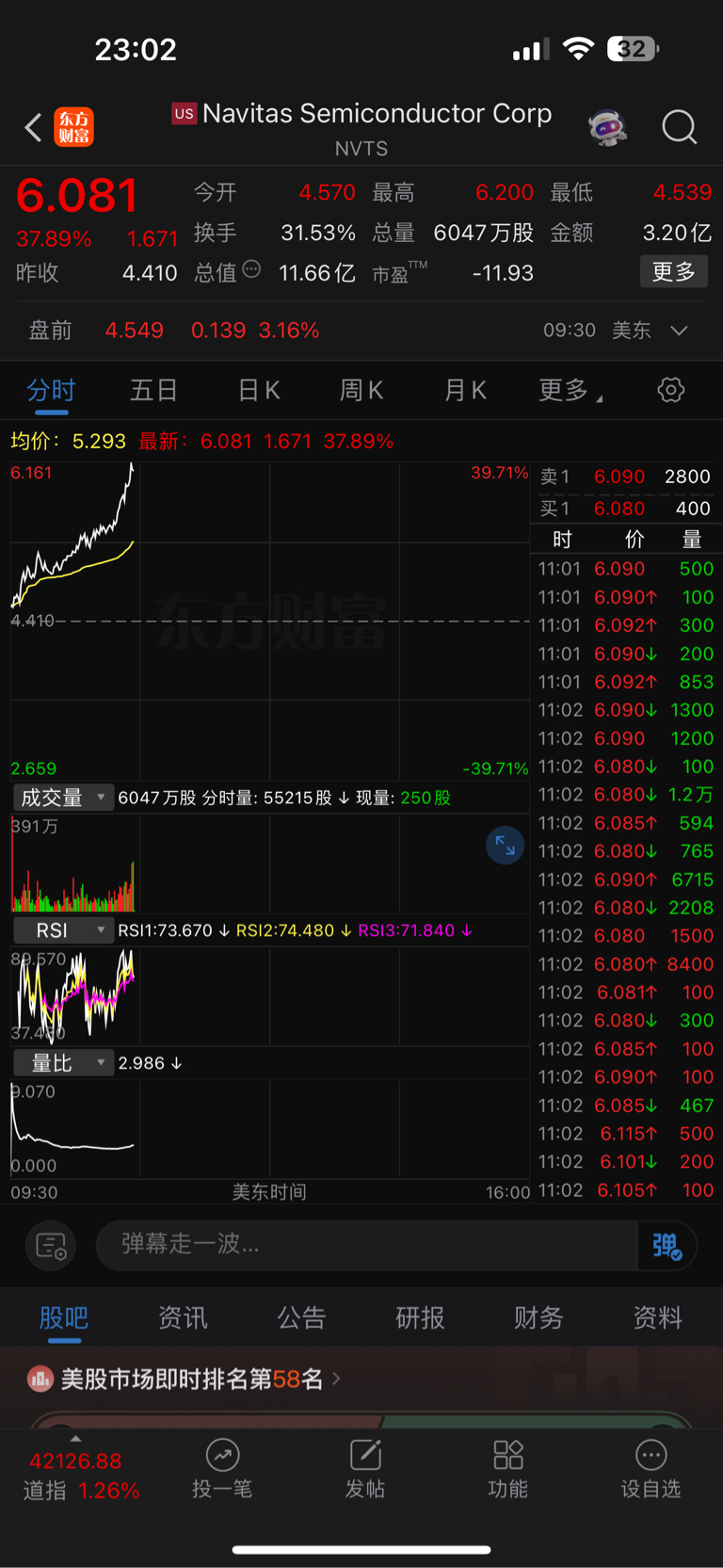Expand chart to fullscreen with arrows icon
Image resolution: width=723 pixels, height=1568 pixels.
coord(505,846)
